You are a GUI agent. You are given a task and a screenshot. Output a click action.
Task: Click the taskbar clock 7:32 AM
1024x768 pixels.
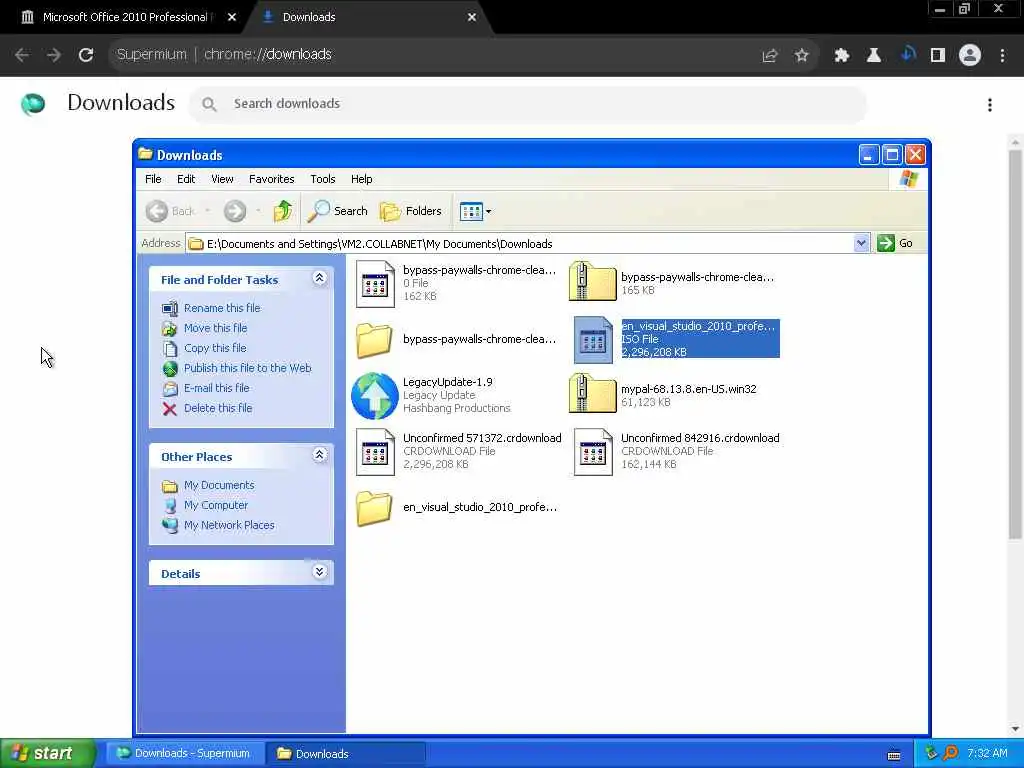[987, 754]
